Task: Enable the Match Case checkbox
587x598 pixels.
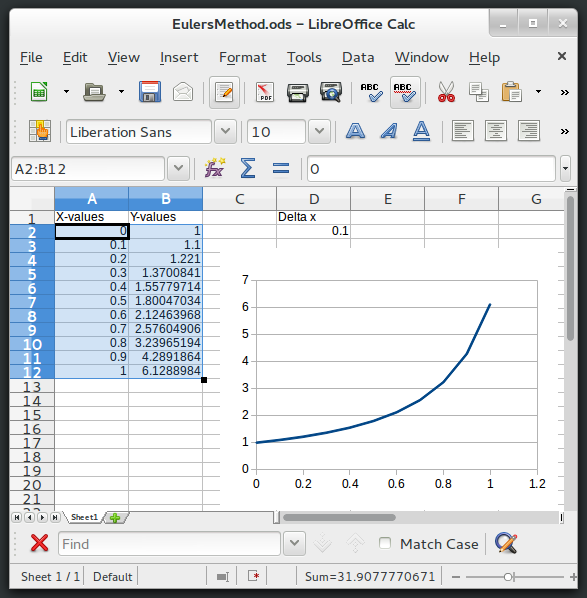Action: [x=385, y=543]
